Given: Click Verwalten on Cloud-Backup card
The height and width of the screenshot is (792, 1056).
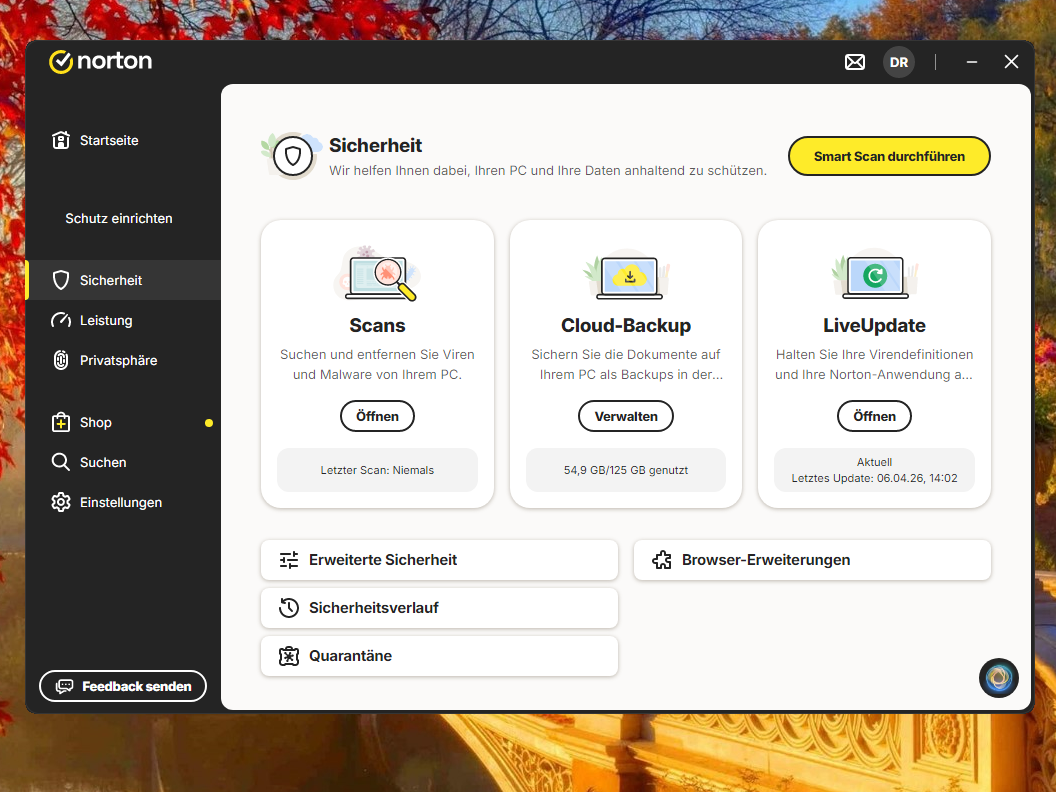Looking at the screenshot, I should coord(626,416).
